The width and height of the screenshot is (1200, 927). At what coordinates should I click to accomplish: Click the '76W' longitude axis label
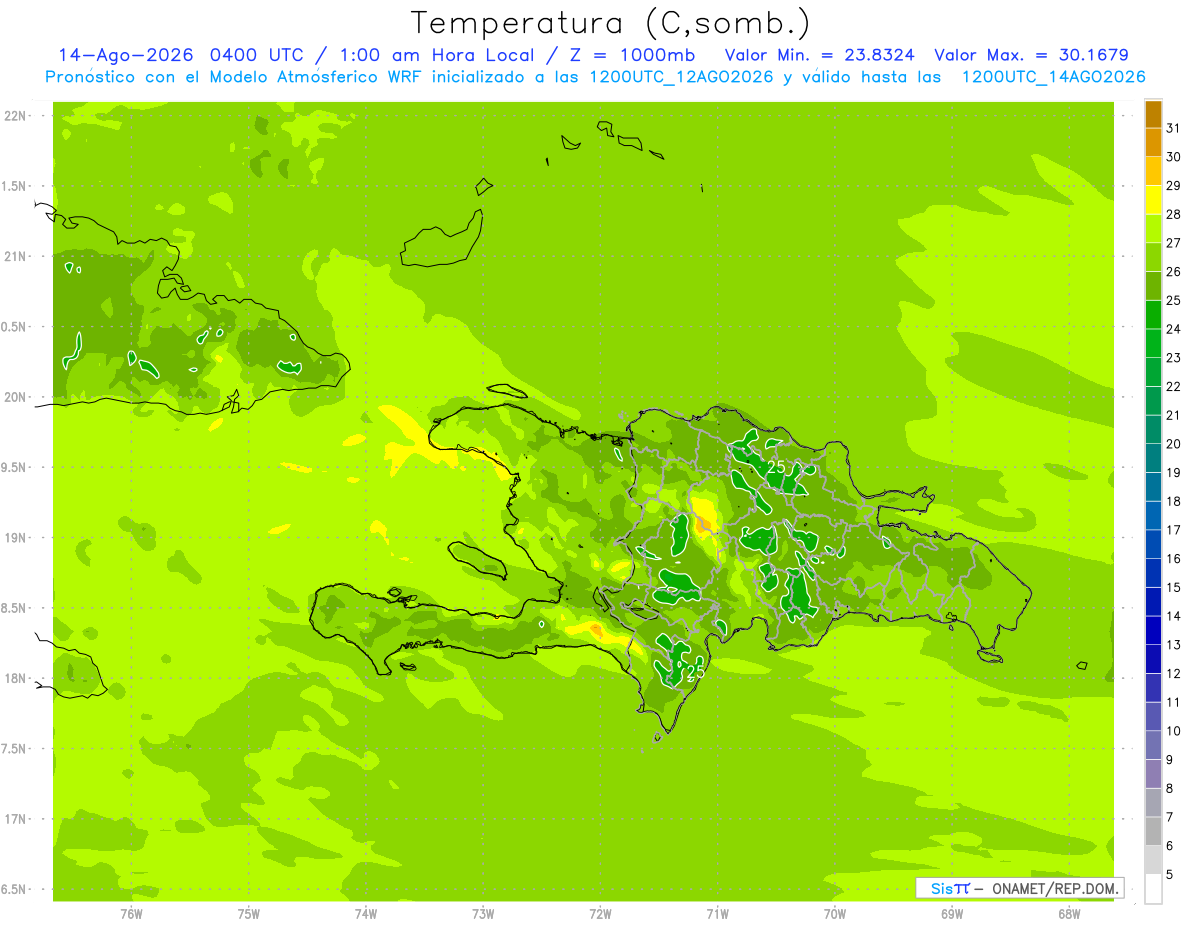pos(131,914)
